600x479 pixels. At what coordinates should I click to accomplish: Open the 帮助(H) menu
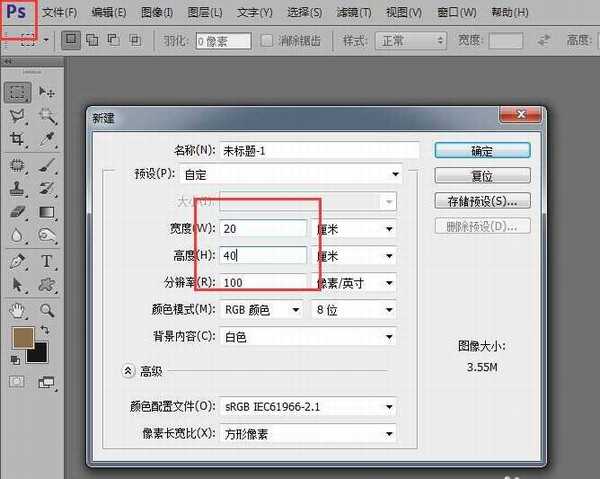pos(510,13)
